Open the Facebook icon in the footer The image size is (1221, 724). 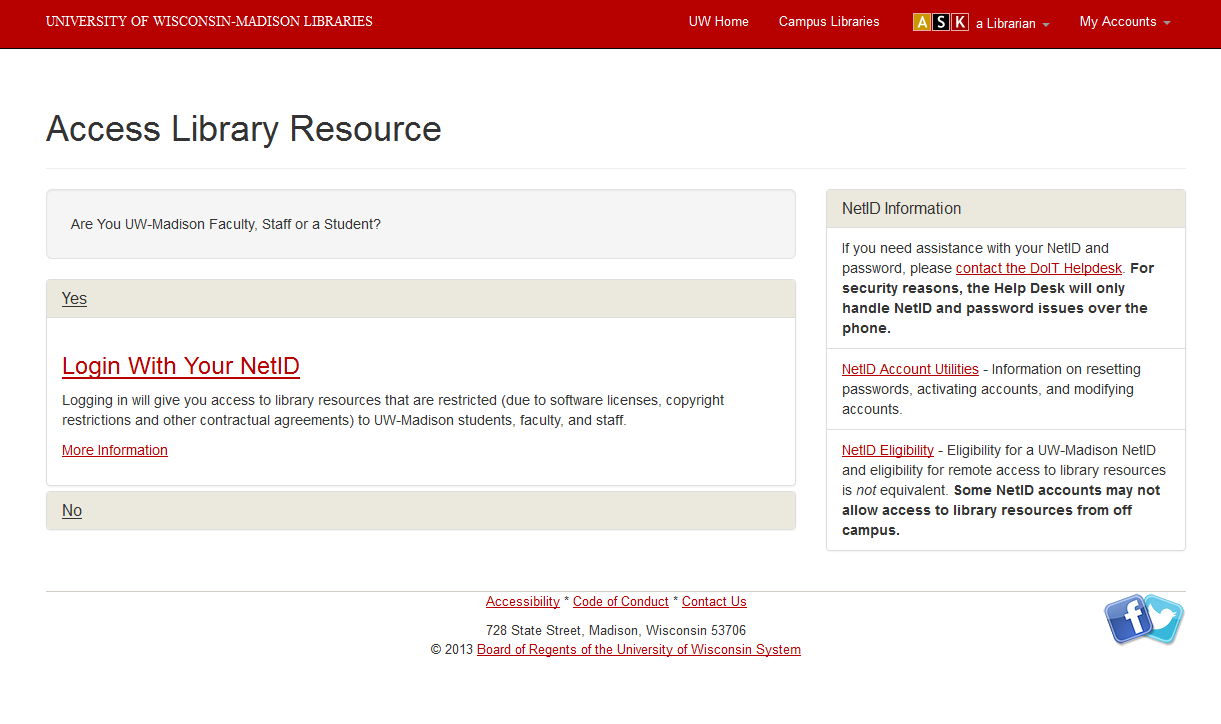coord(1128,620)
